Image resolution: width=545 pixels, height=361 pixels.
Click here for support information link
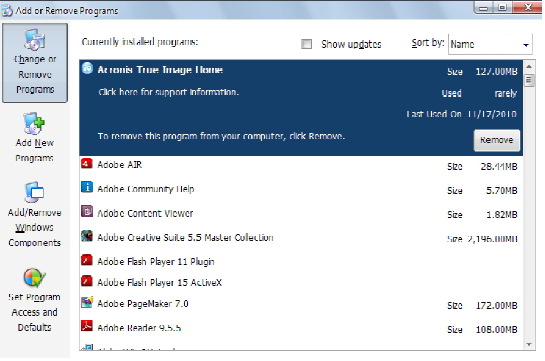169,92
